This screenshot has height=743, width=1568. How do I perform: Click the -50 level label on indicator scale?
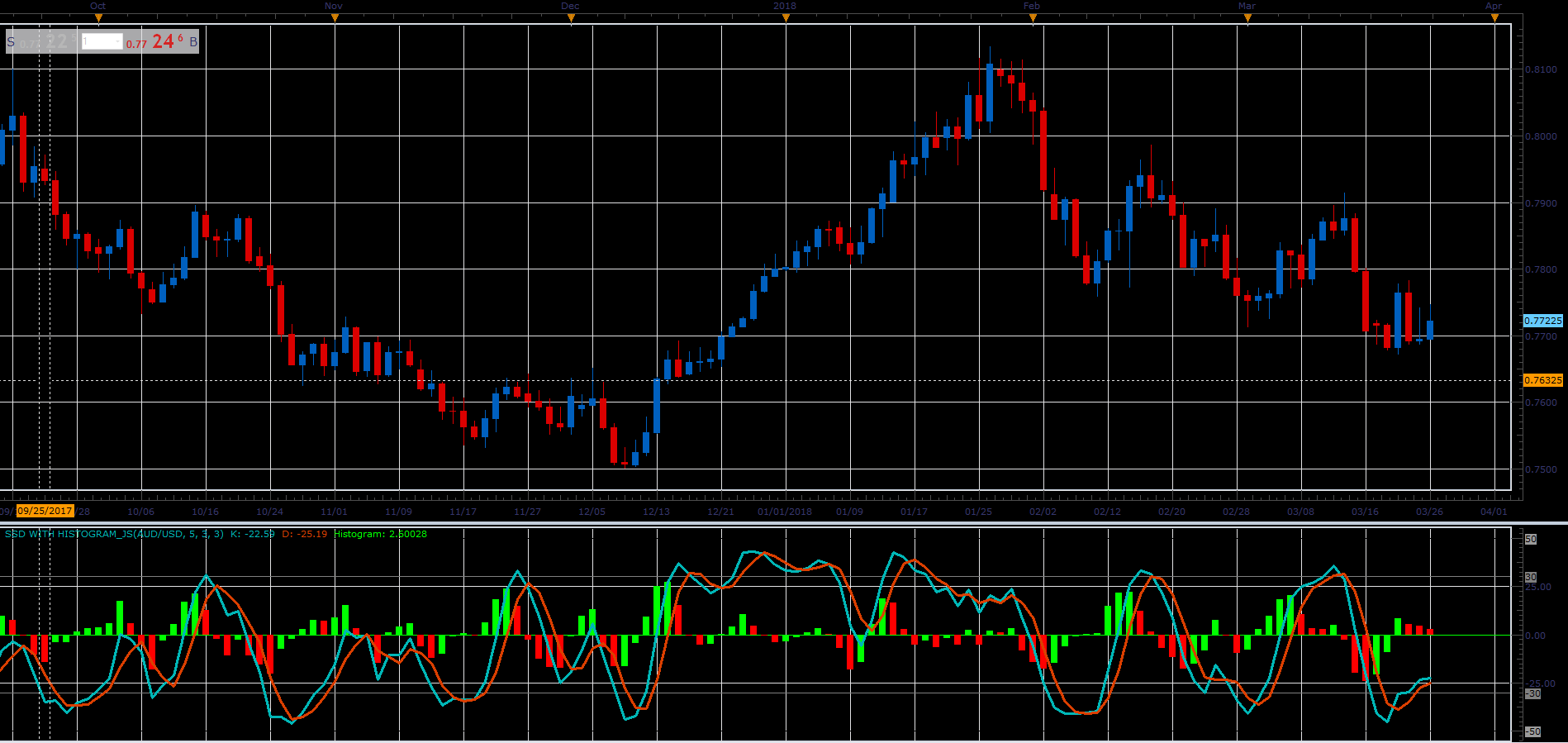[x=1532, y=731]
